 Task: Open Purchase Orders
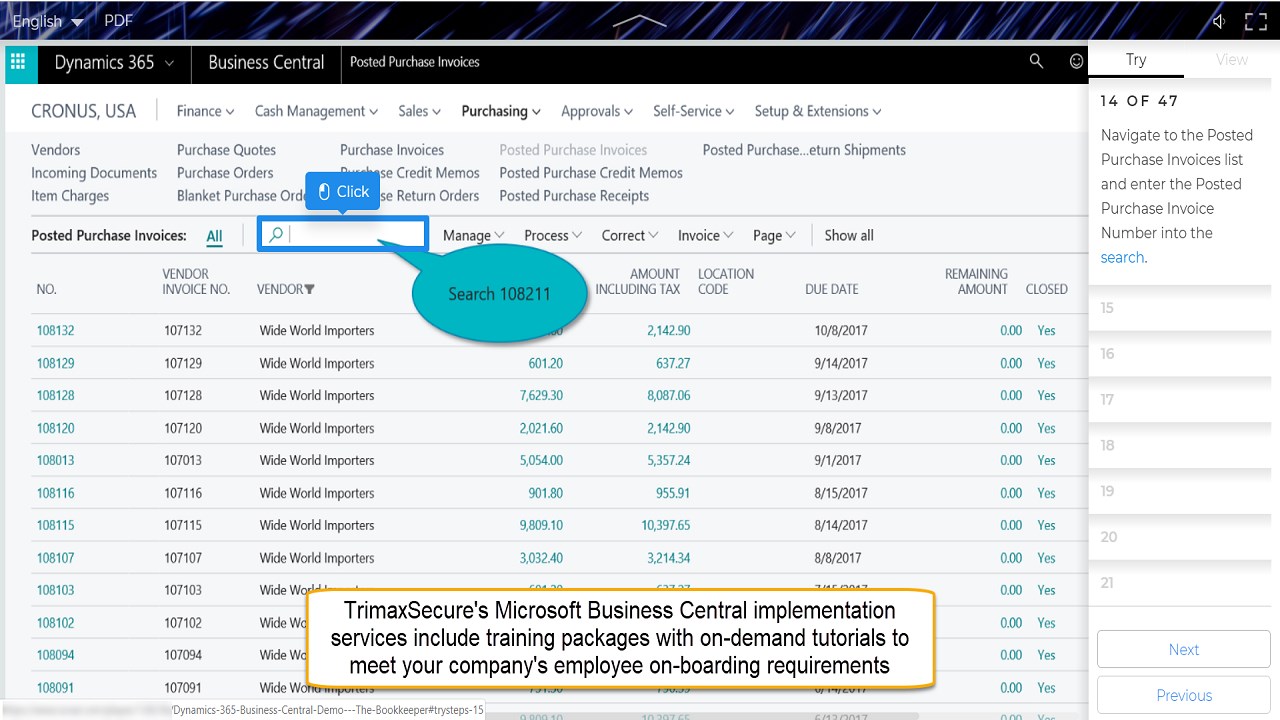tap(225, 173)
